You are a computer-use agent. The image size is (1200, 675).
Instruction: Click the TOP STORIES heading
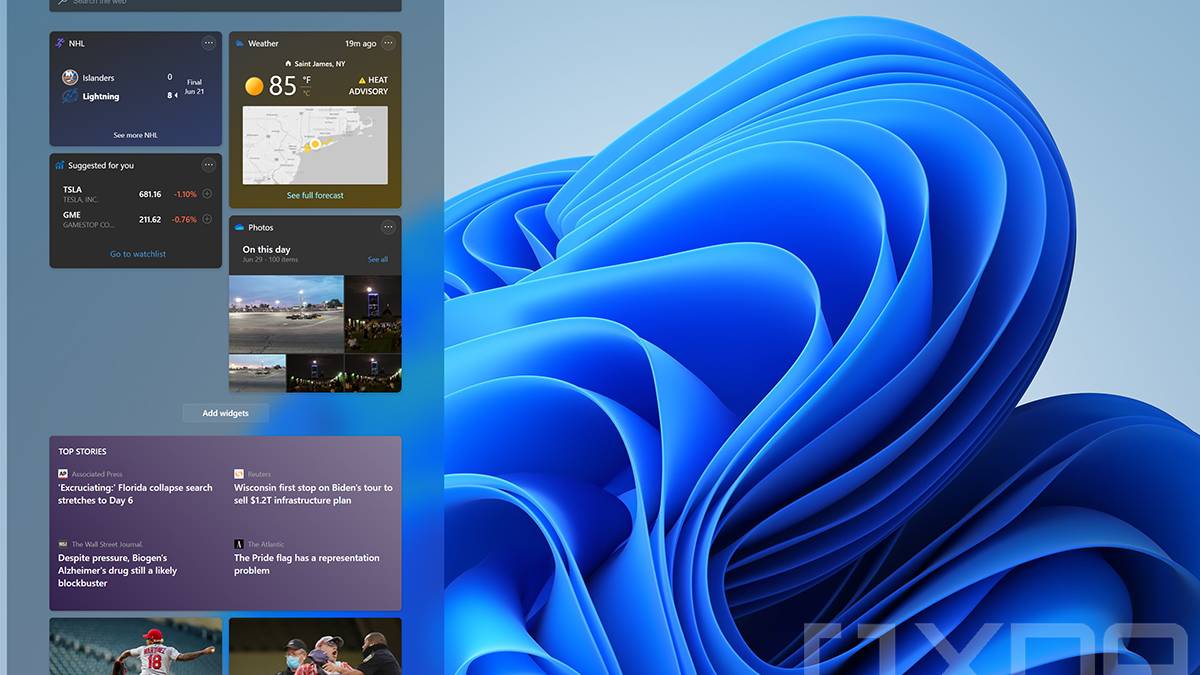point(82,451)
